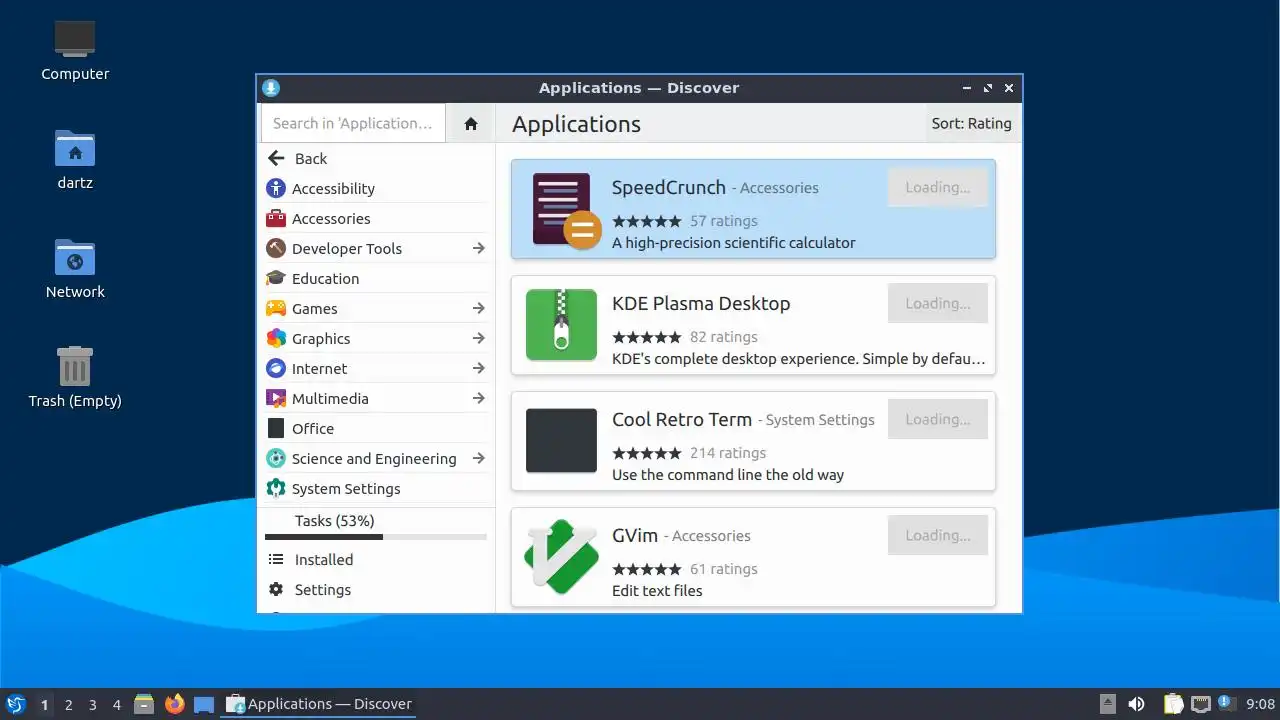Select the System Settings category label
This screenshot has height=720, width=1280.
[346, 489]
